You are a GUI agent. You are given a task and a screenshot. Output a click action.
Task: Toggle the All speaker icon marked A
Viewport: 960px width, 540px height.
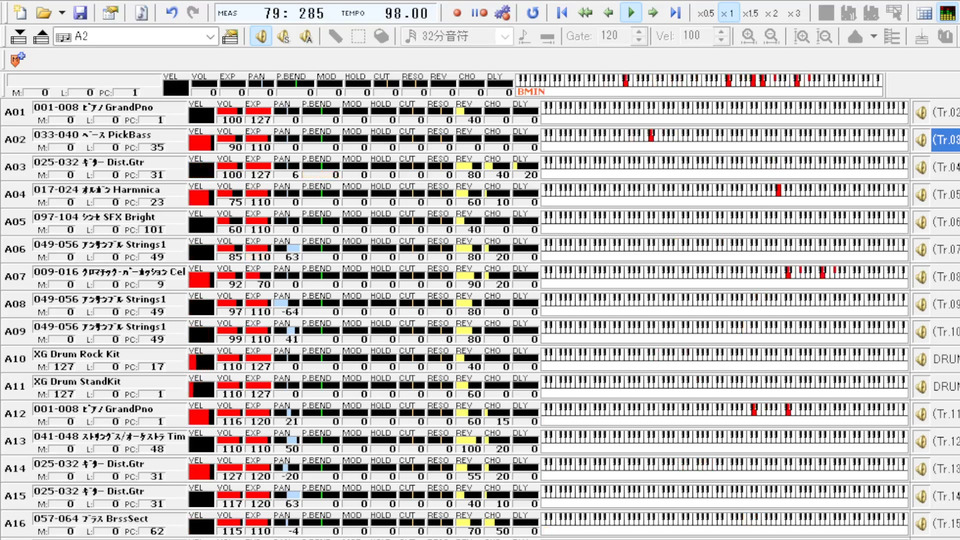tap(306, 37)
